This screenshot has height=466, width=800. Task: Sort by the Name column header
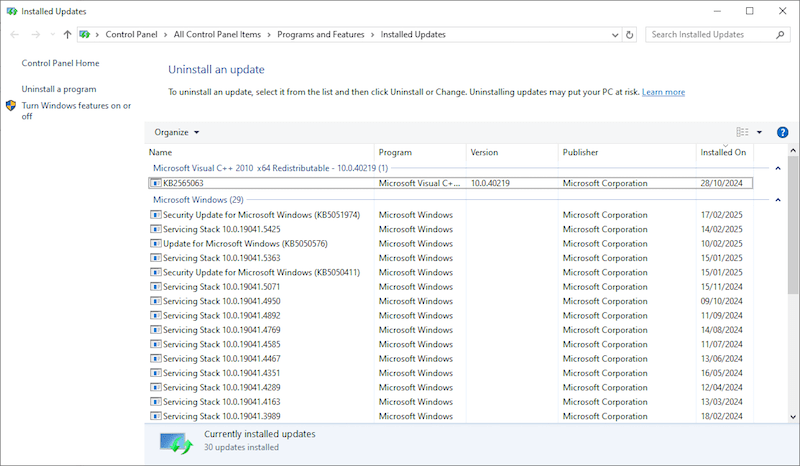tap(260, 152)
